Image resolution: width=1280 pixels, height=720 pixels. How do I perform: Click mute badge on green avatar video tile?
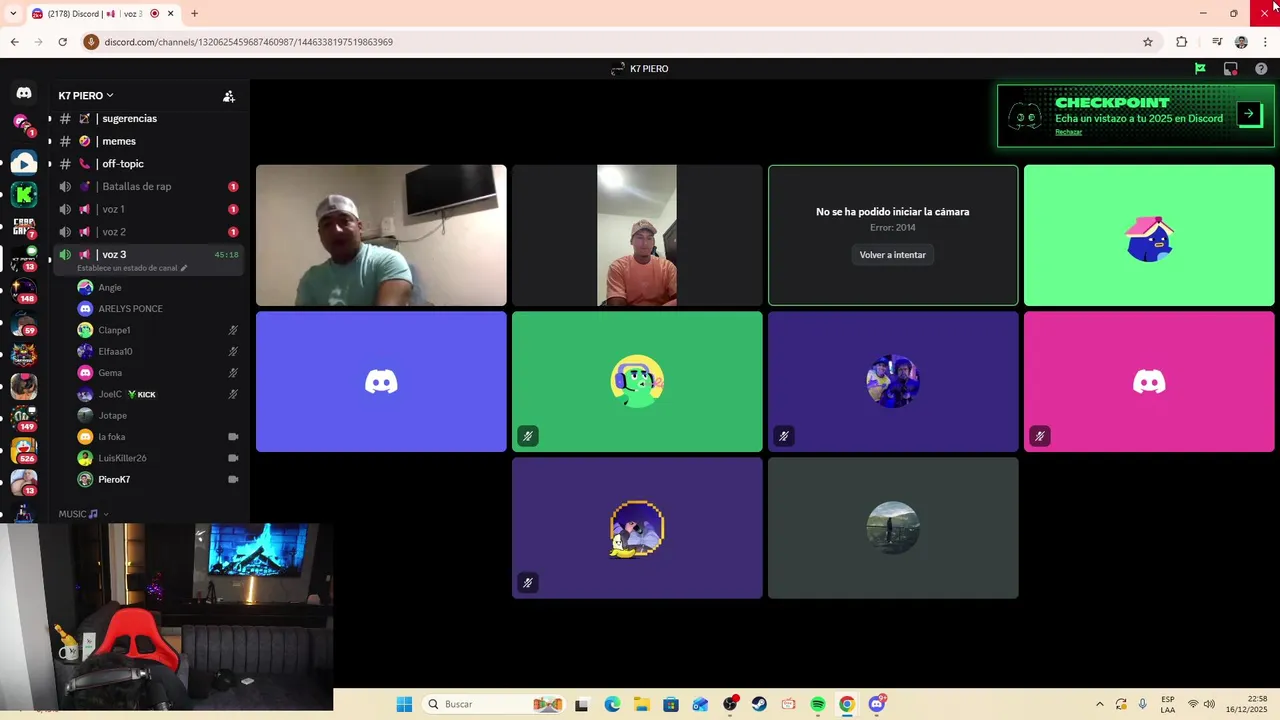528,436
